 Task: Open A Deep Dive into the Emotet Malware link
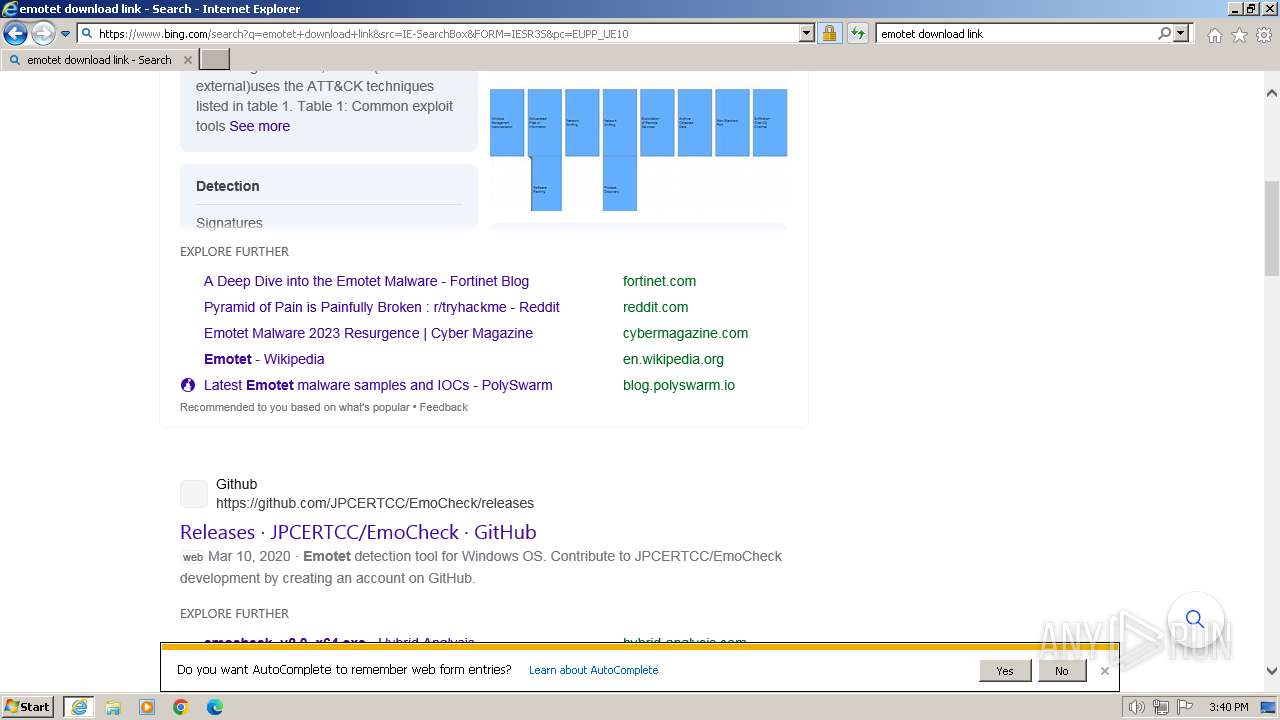366,281
